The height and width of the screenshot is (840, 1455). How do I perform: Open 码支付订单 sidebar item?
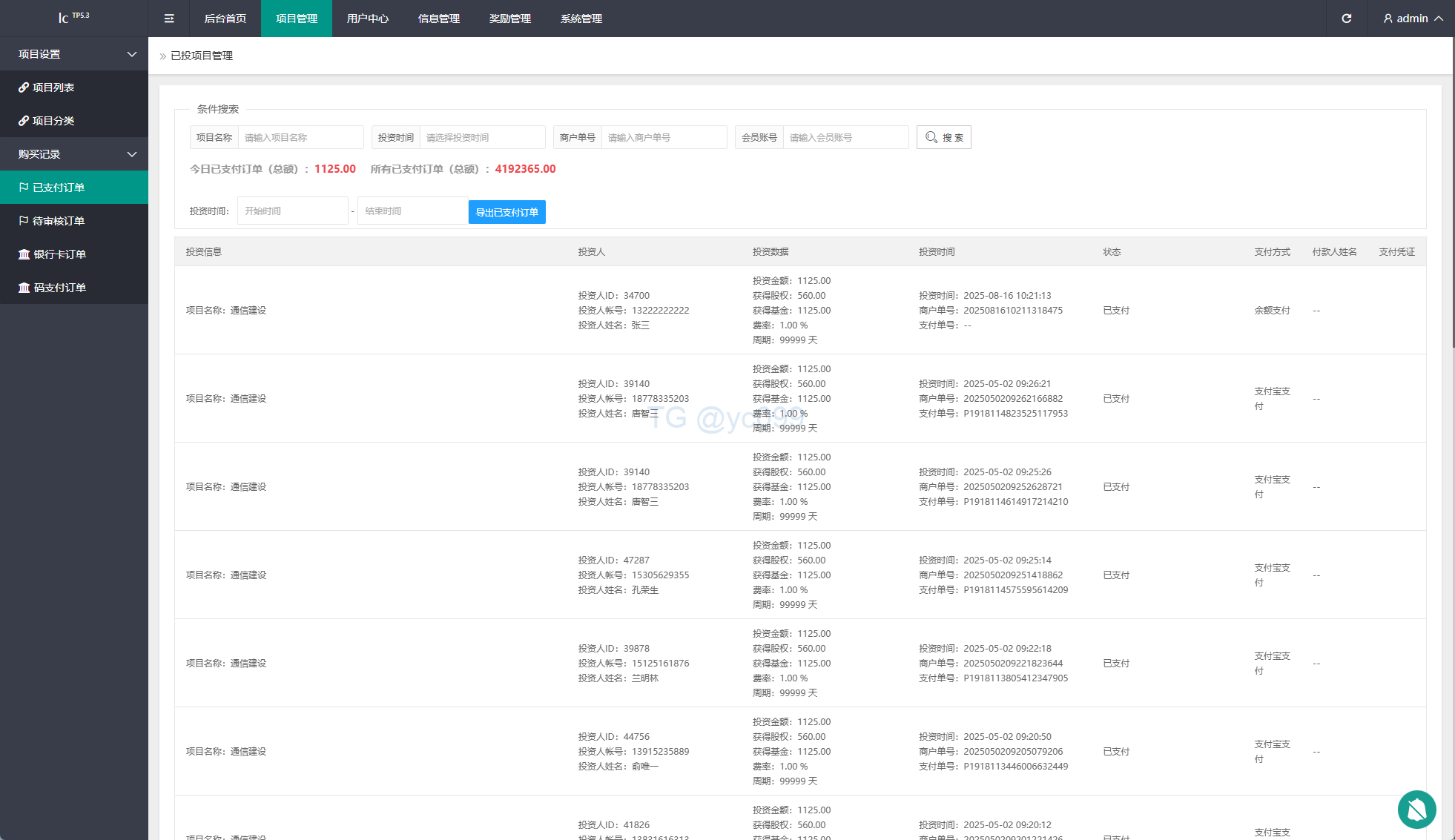(x=59, y=288)
